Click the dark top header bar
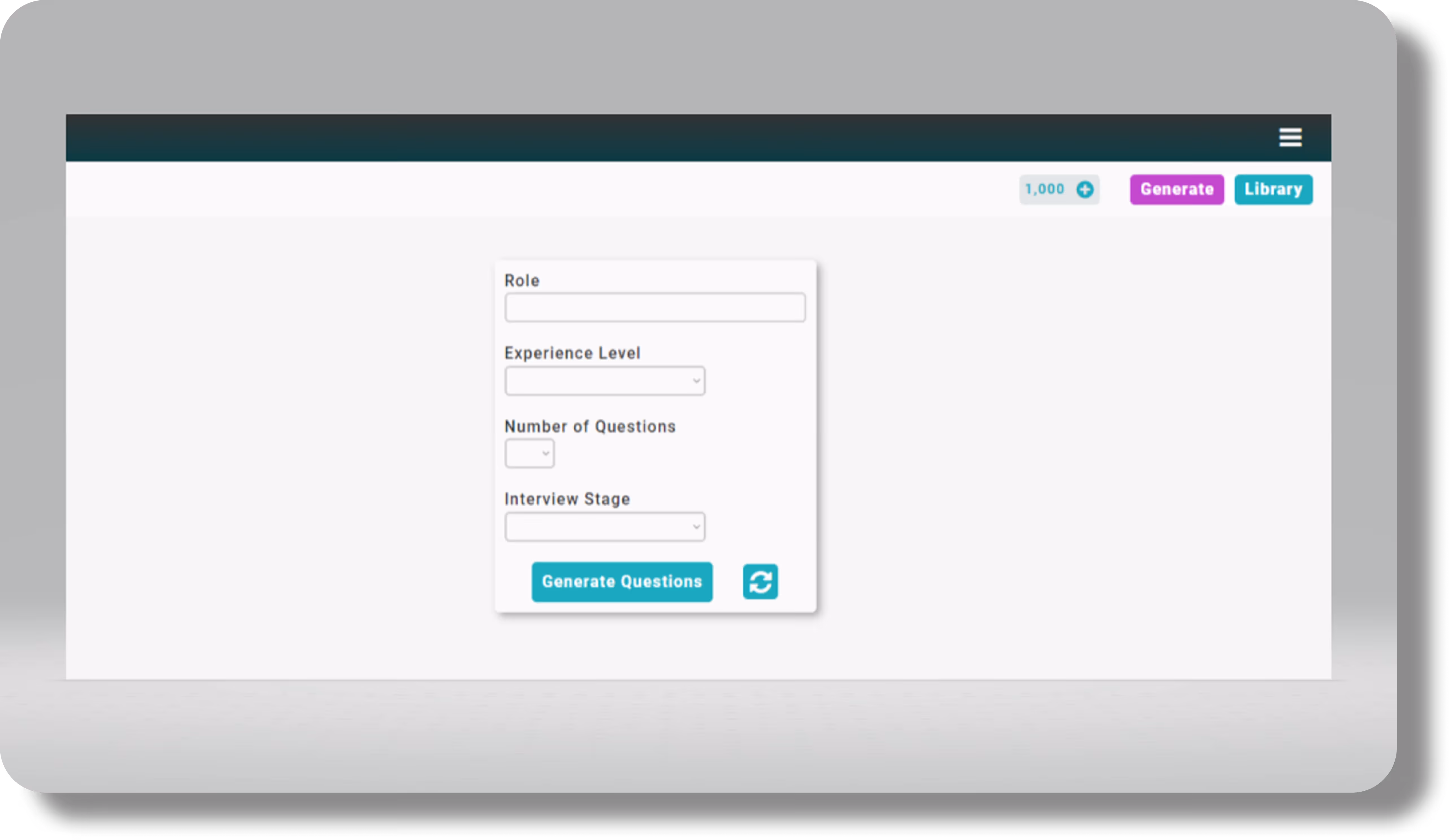 point(633,137)
